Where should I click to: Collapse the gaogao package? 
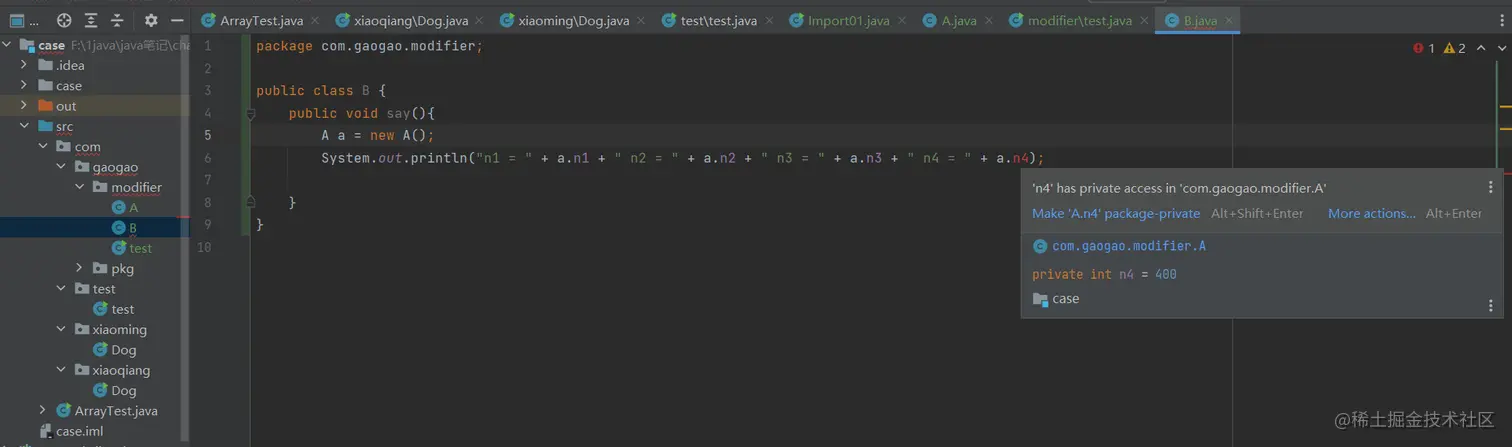point(61,167)
